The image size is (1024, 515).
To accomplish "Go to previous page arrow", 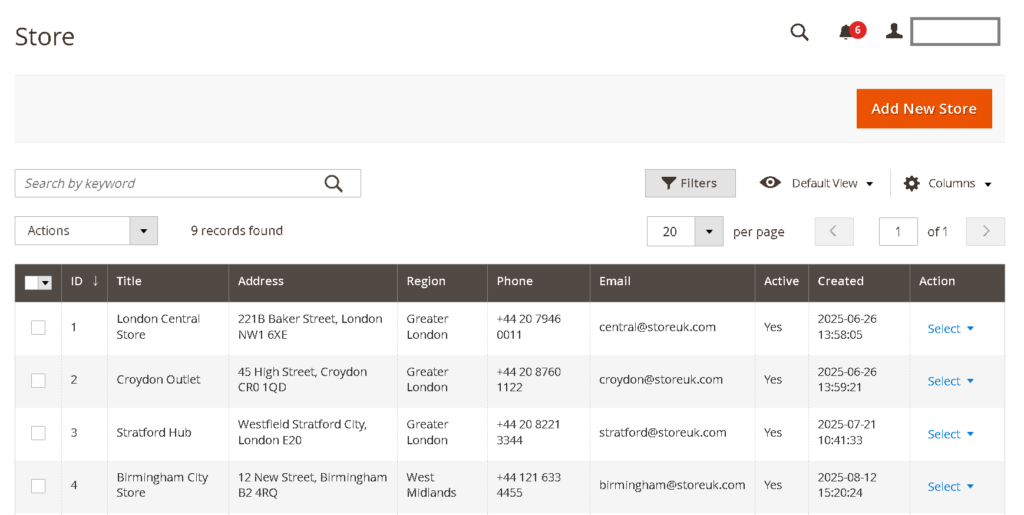I will [x=834, y=231].
